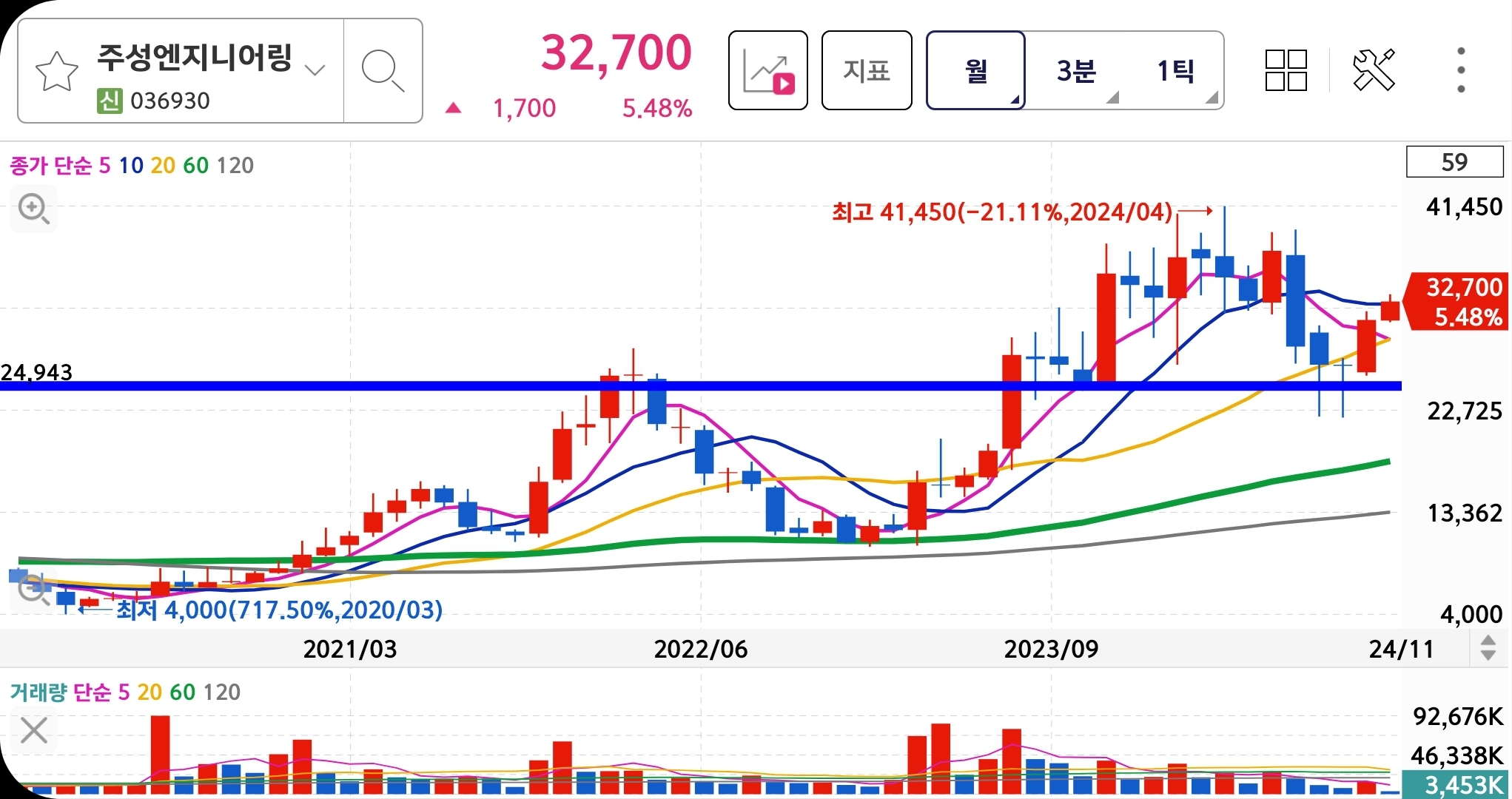Select the 5-period price moving average label
The height and width of the screenshot is (799, 1512).
coord(105,165)
